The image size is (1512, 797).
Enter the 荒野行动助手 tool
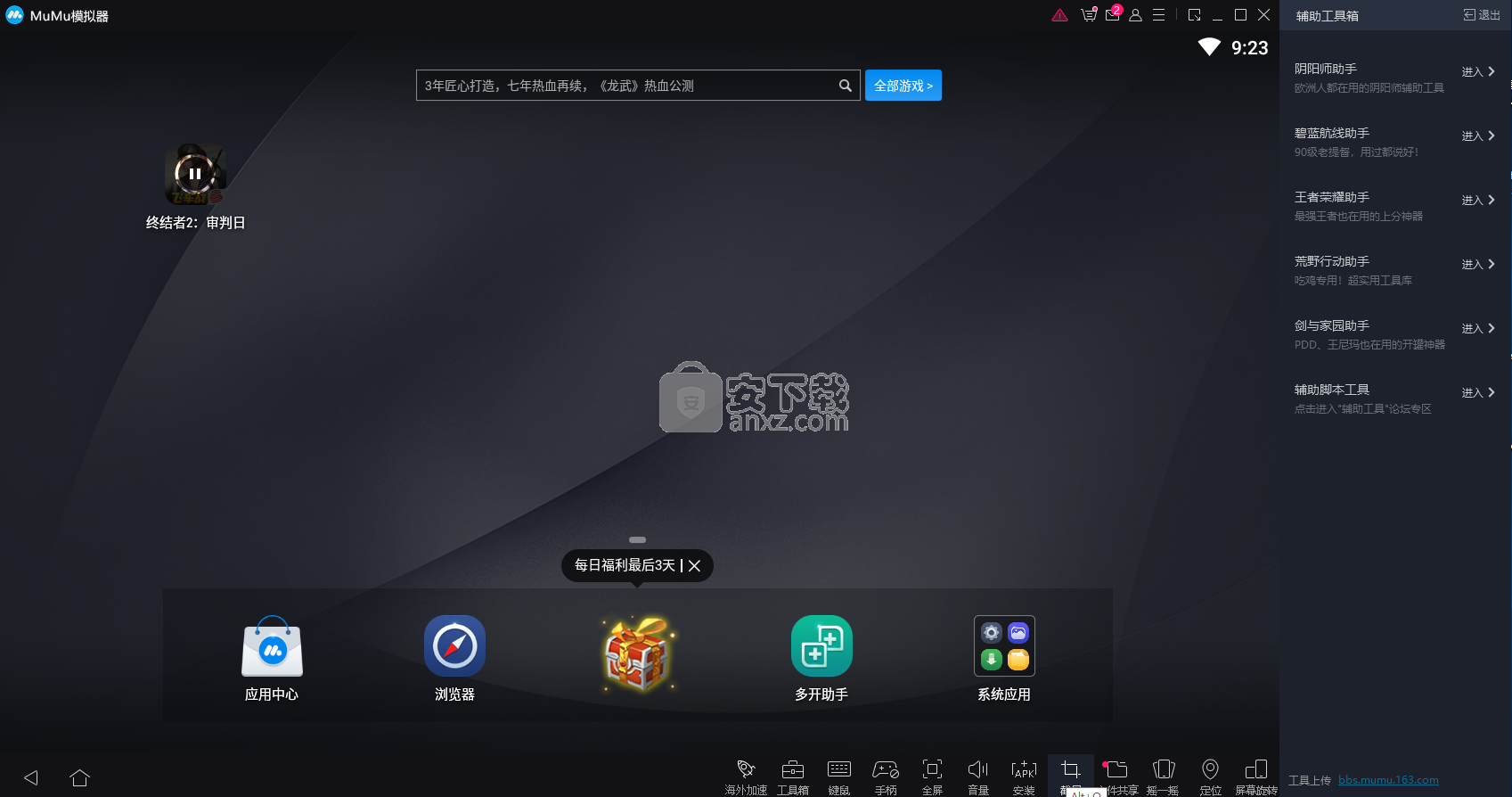[x=1479, y=264]
